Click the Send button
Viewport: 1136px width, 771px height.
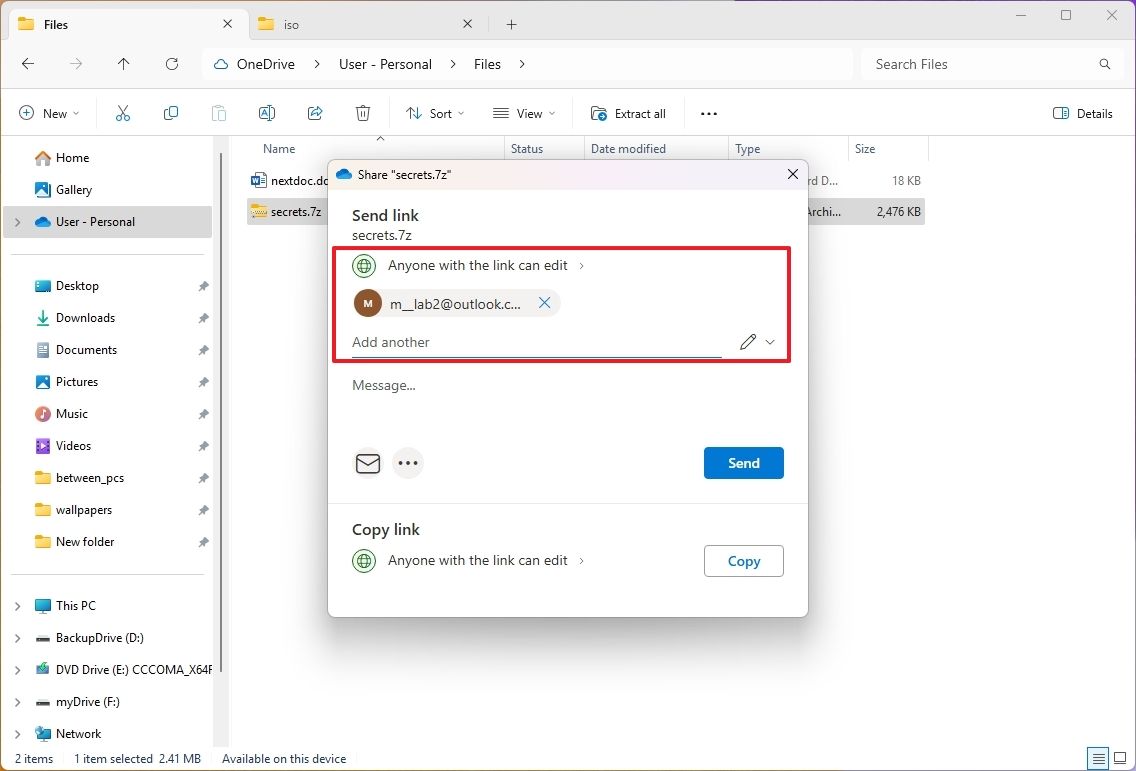[743, 463]
